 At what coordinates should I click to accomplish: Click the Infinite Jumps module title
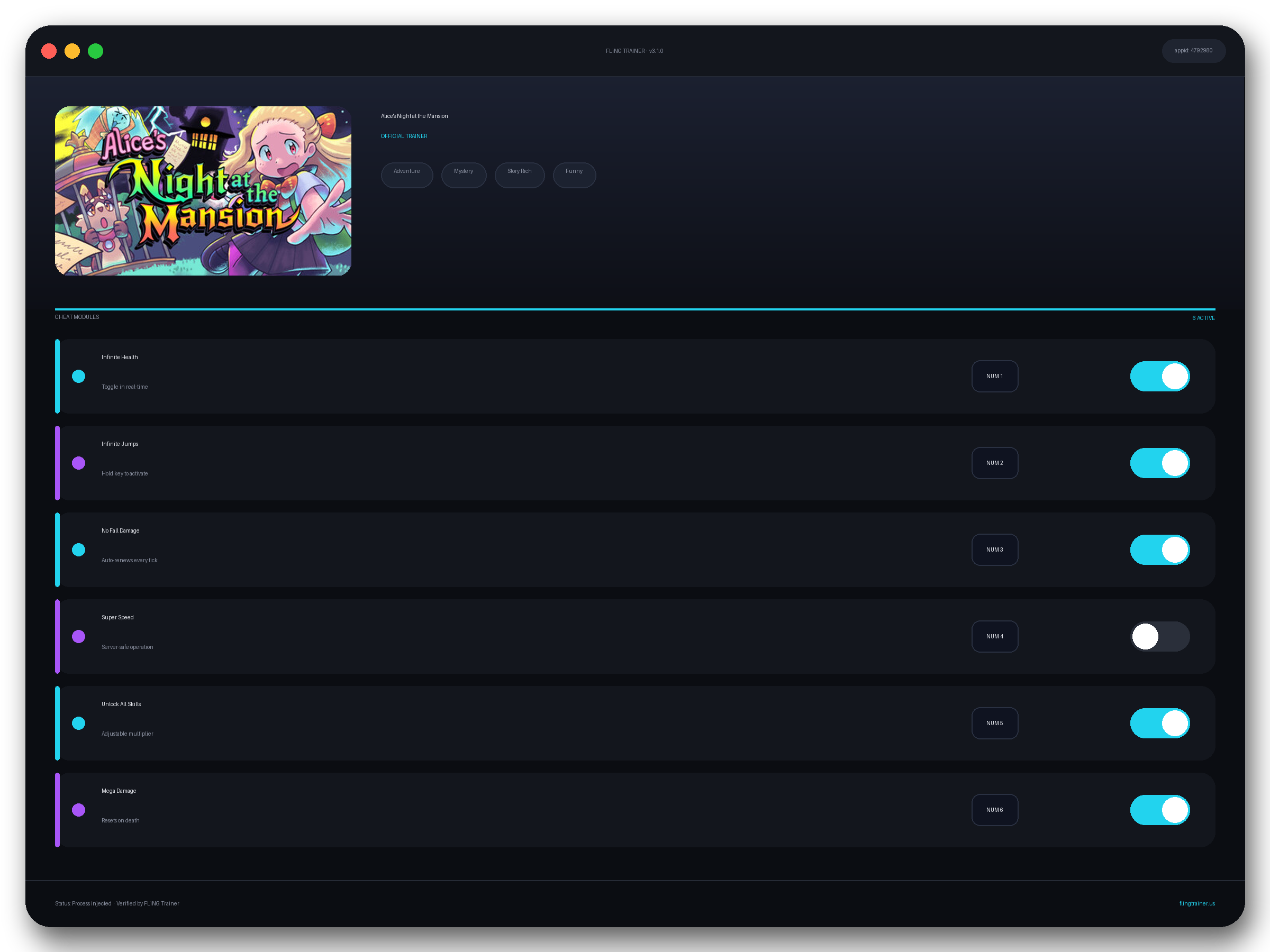coord(120,444)
